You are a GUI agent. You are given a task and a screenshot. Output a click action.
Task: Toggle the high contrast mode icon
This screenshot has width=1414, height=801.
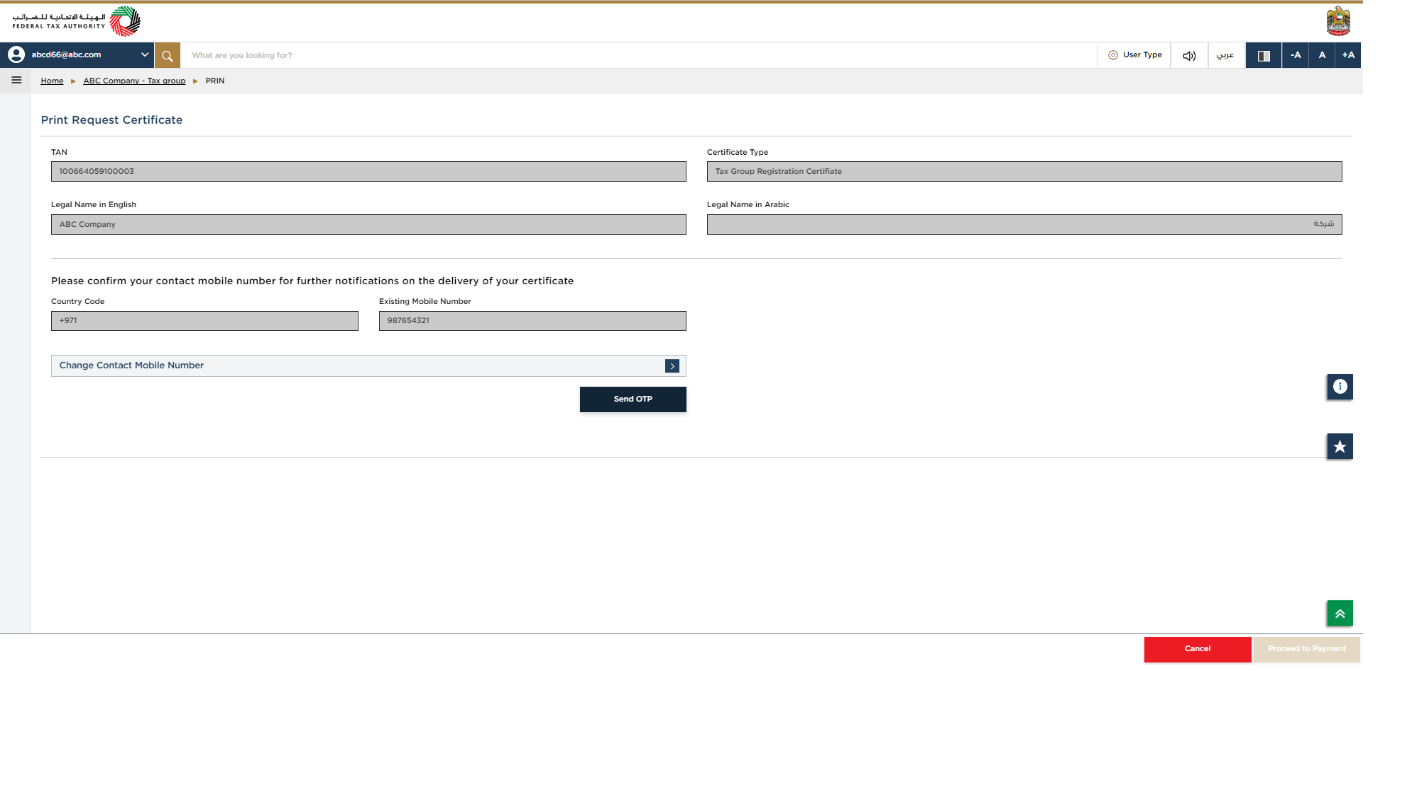pyautogui.click(x=1263, y=55)
